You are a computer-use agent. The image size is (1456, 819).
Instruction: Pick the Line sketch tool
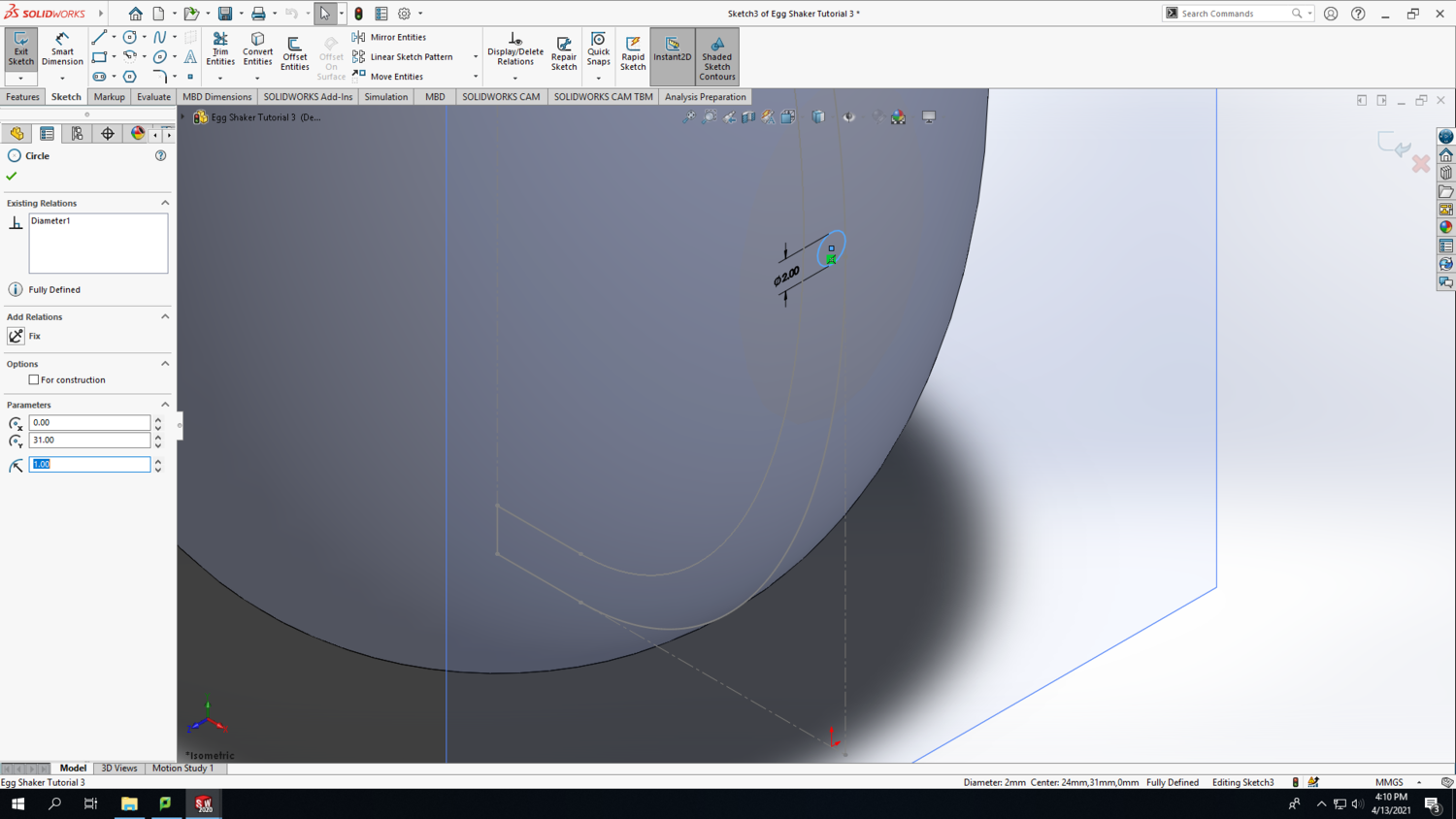pyautogui.click(x=99, y=37)
